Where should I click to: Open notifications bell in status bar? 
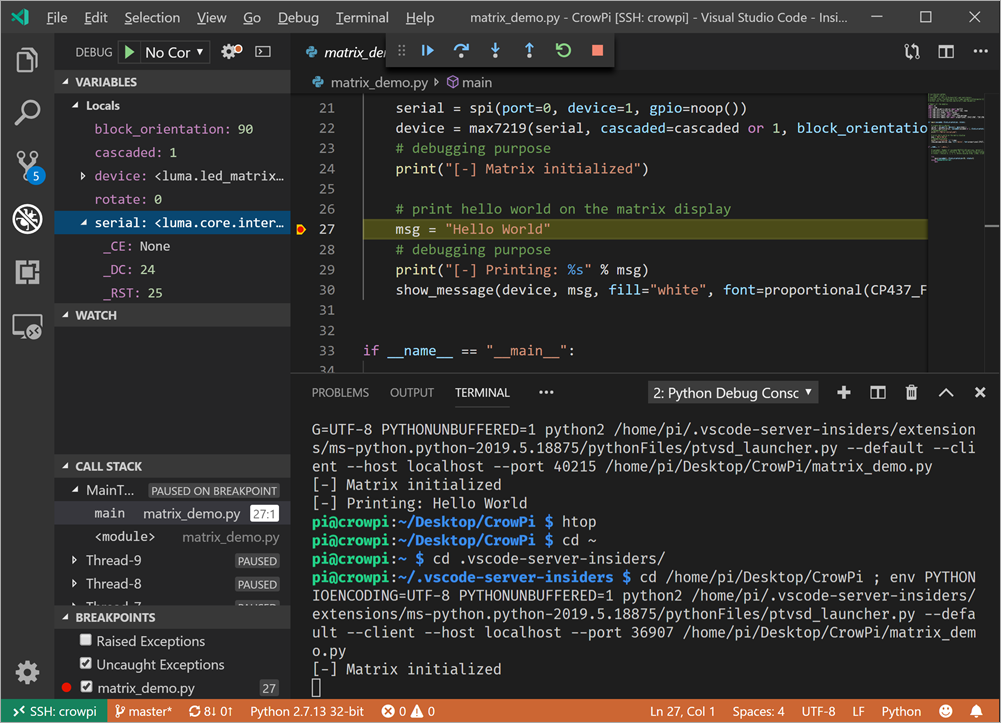(x=977, y=711)
